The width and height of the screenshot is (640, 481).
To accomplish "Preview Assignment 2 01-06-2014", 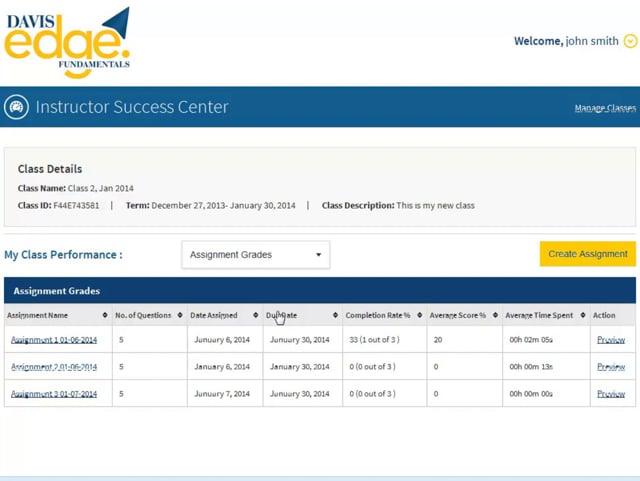I will [611, 367].
